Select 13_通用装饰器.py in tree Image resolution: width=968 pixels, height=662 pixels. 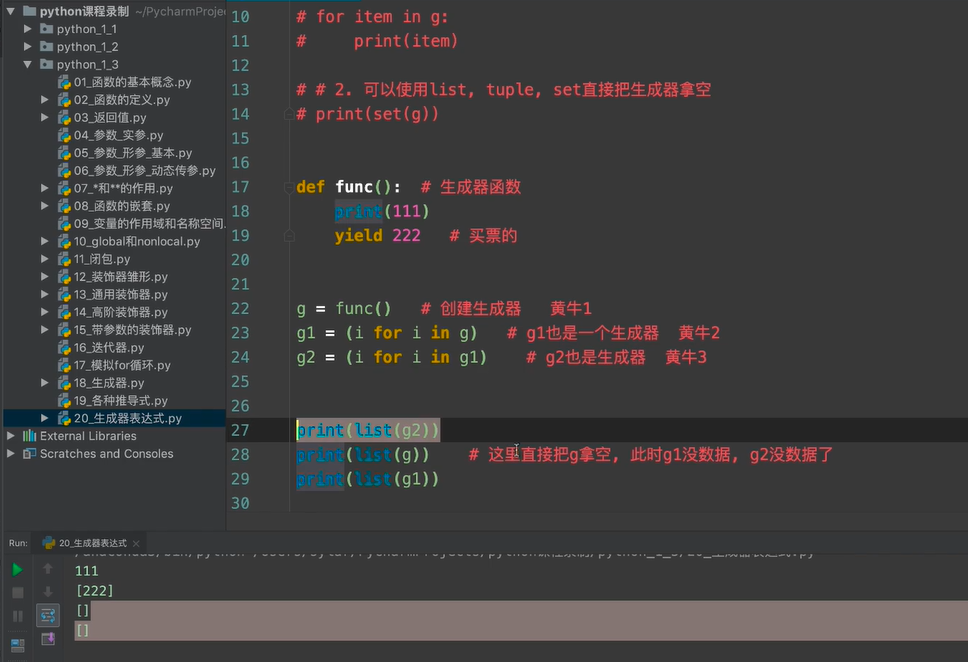[x=120, y=295]
